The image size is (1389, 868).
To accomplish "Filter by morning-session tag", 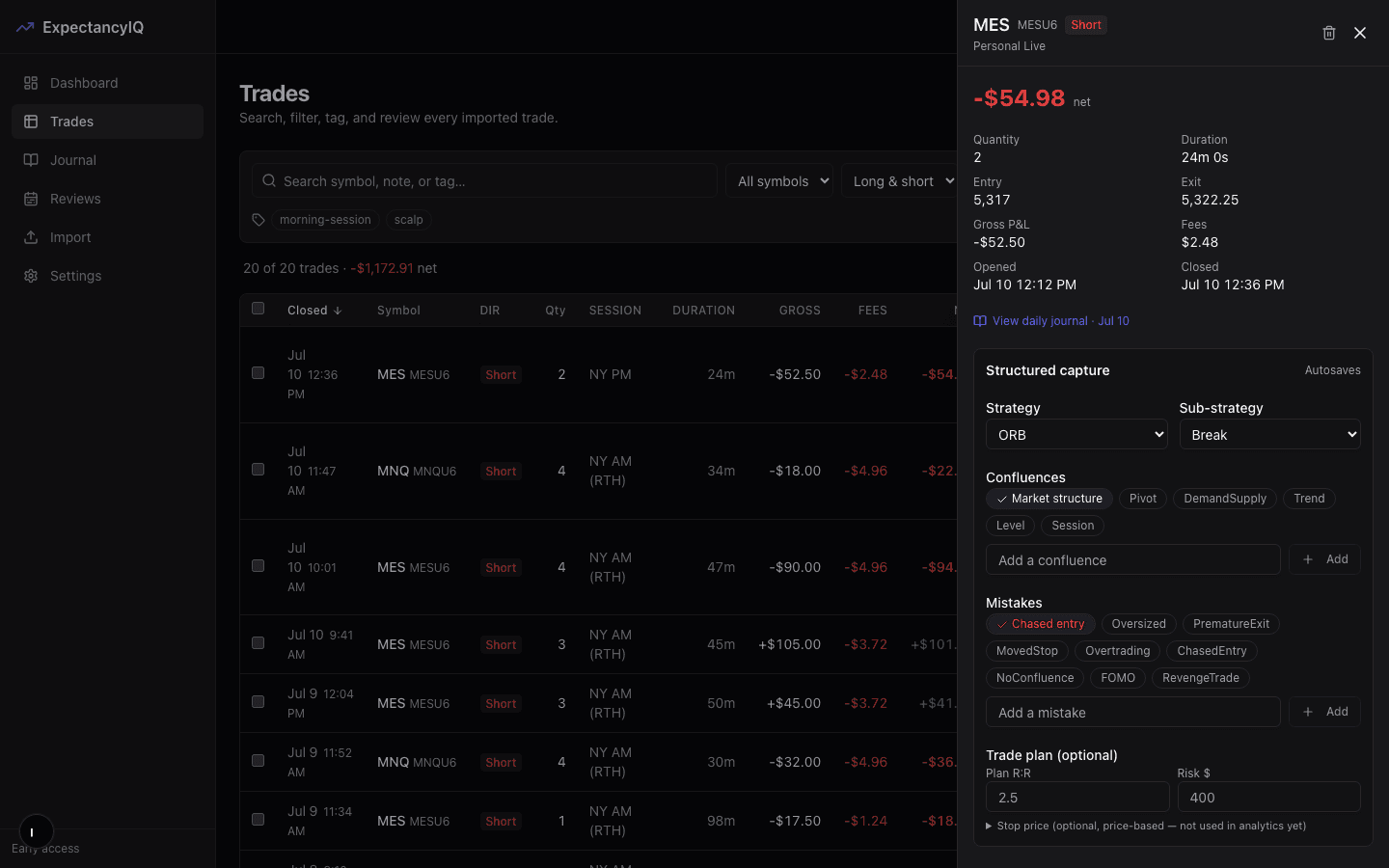I will pyautogui.click(x=325, y=220).
